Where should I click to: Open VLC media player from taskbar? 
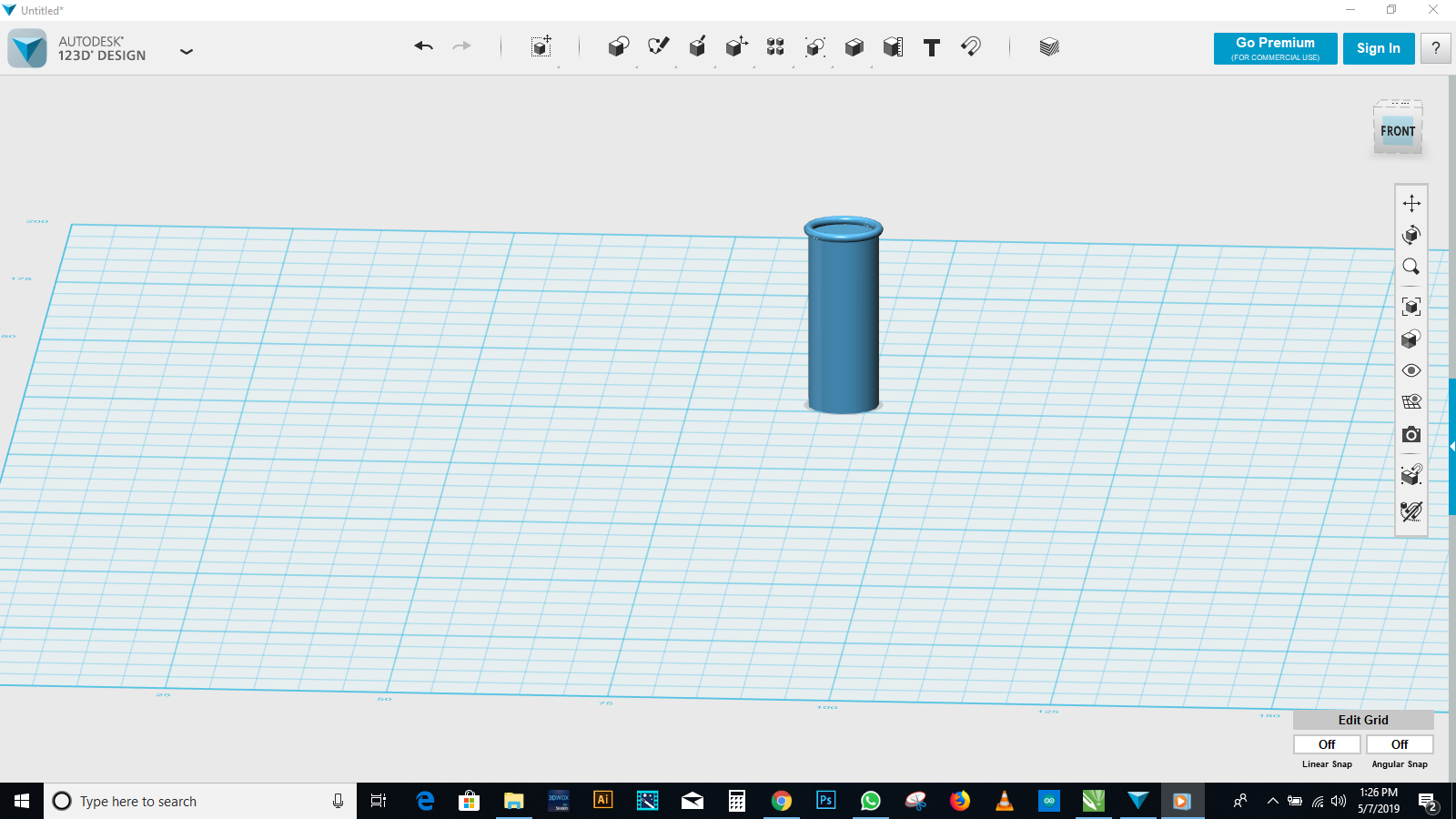tap(1005, 801)
